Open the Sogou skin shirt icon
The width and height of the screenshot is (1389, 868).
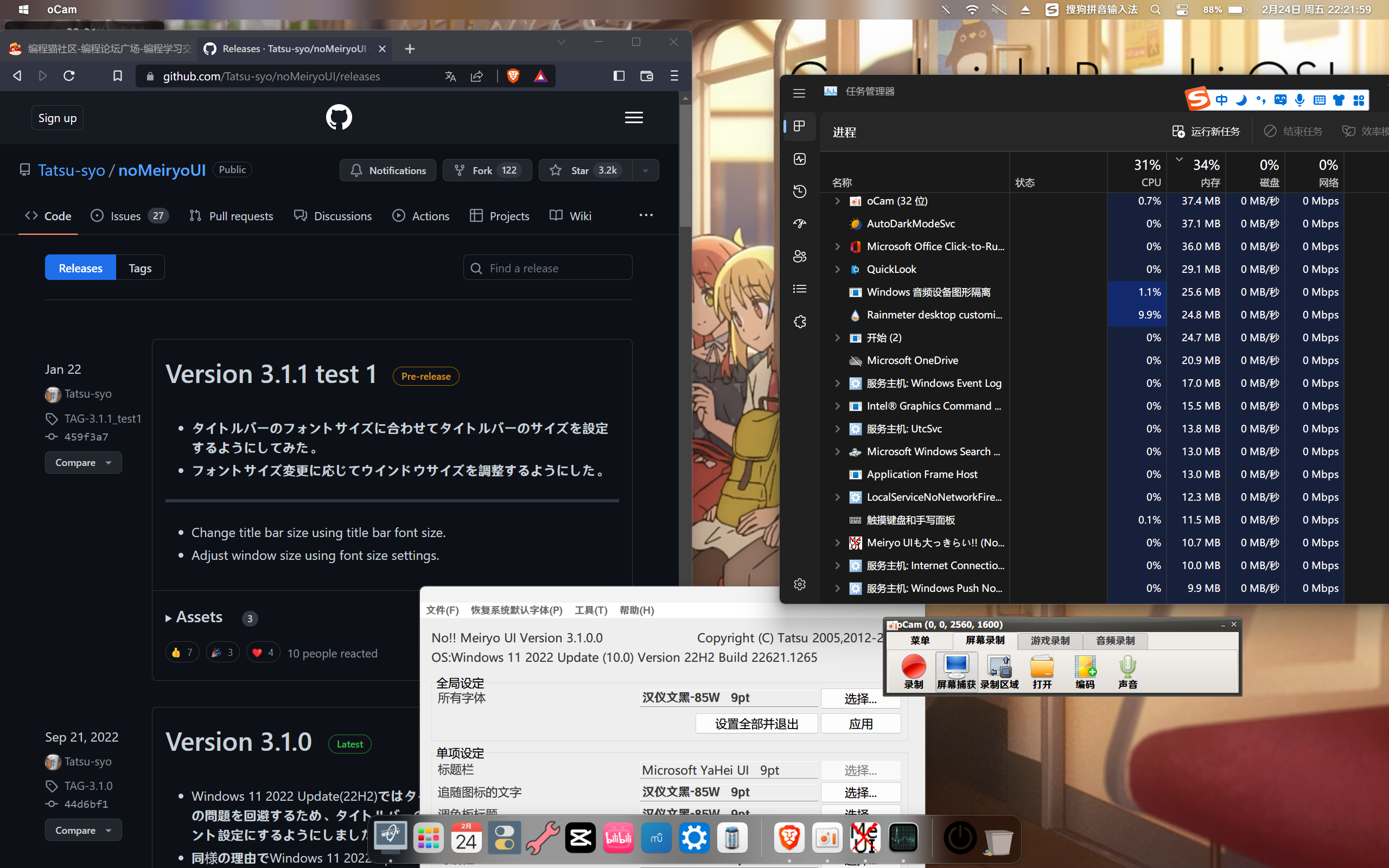click(x=1339, y=100)
